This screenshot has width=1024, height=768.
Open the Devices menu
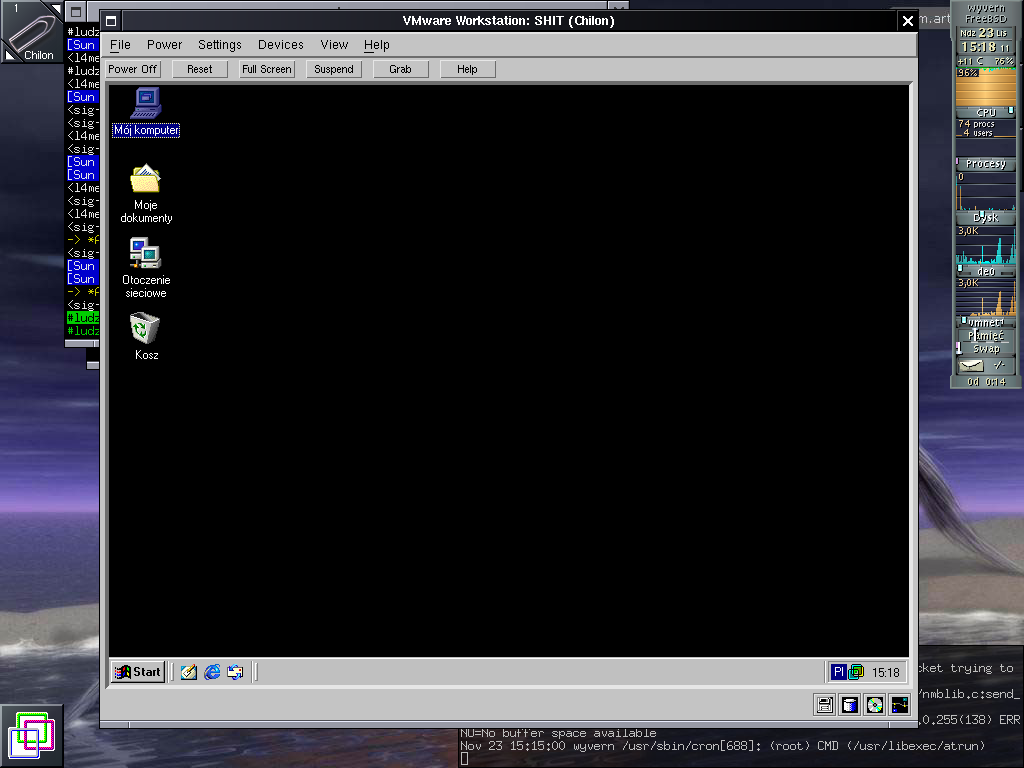(x=280, y=45)
